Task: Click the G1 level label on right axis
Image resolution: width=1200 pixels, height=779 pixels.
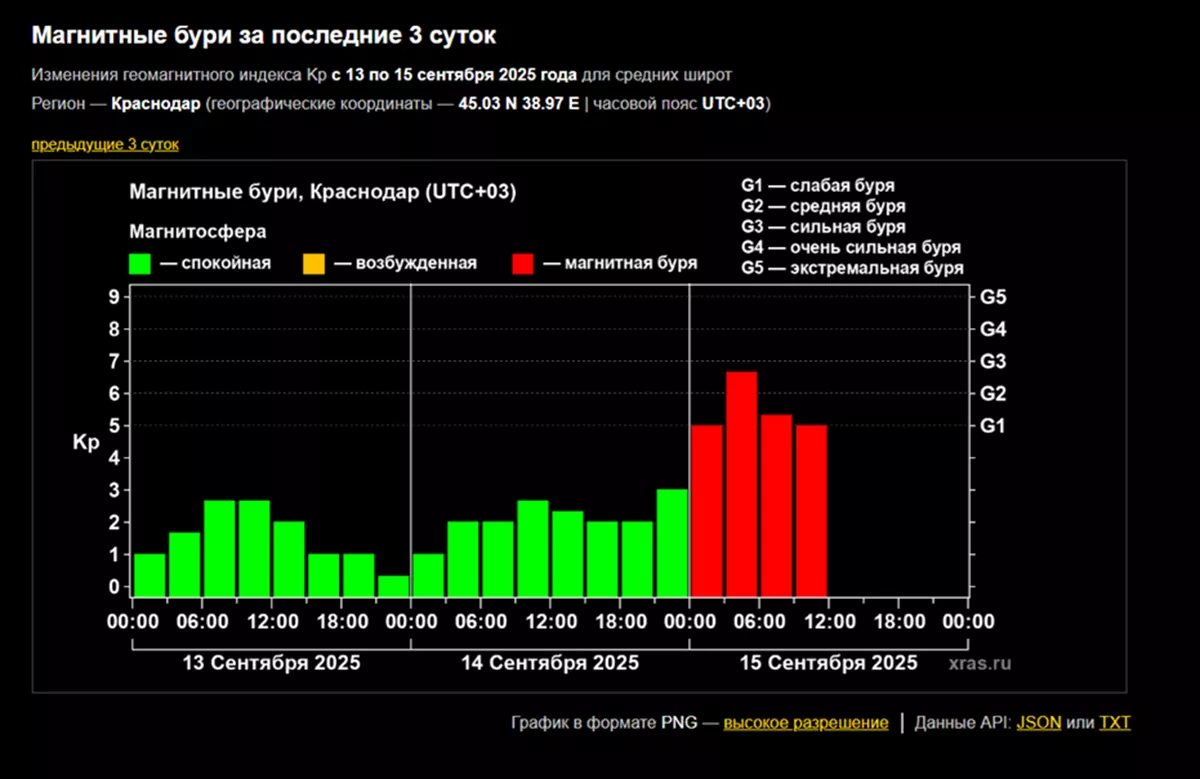Action: 993,426
